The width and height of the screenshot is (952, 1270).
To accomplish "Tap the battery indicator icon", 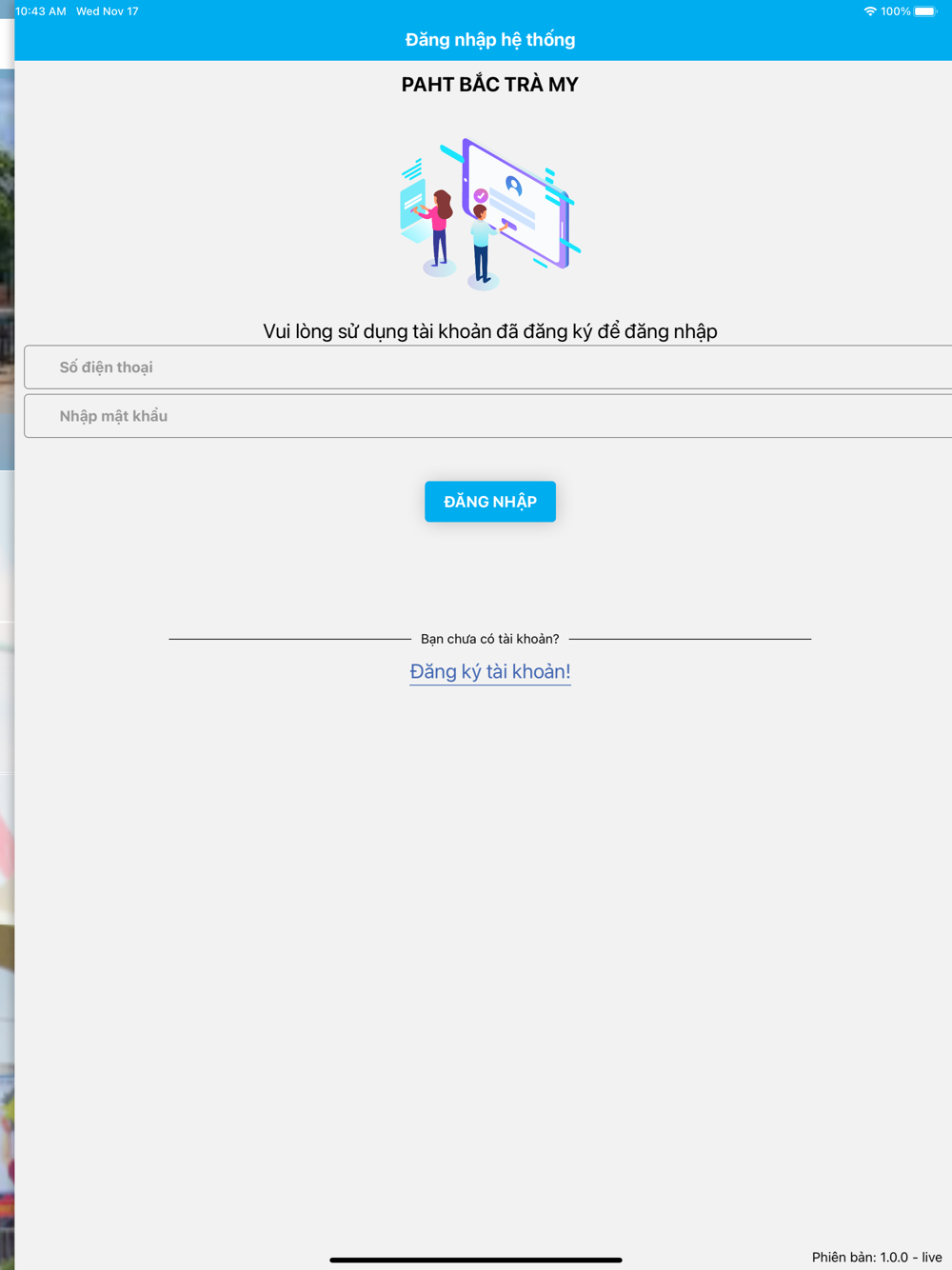I will point(925,11).
